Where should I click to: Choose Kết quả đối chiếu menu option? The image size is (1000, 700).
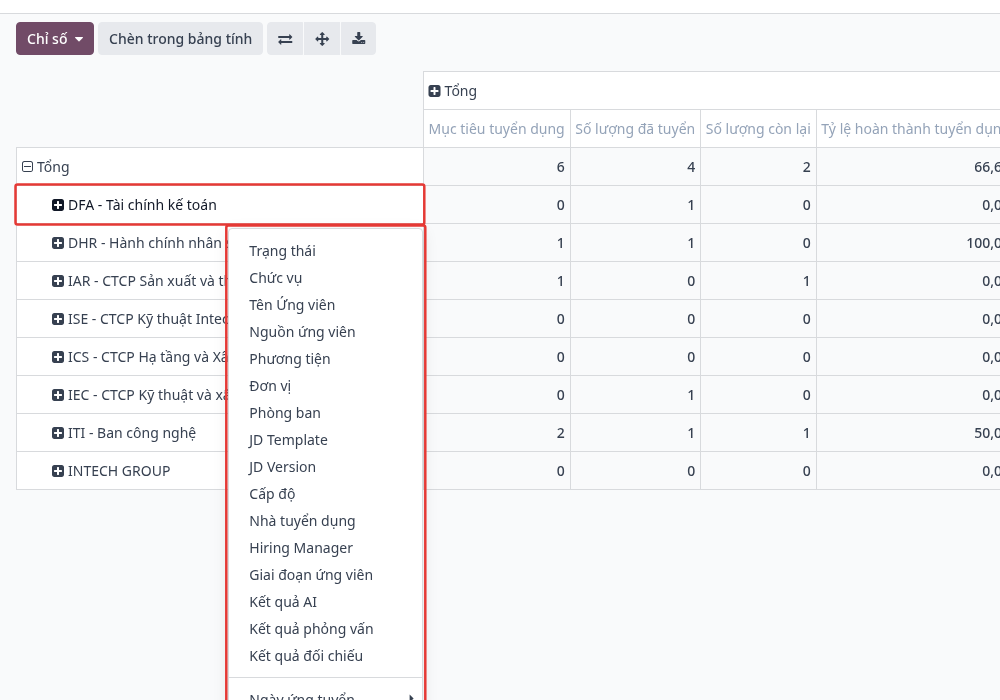[325, 656]
